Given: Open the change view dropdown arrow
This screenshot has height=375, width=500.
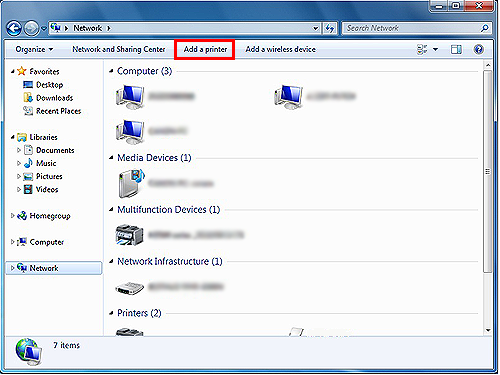Looking at the screenshot, I should (435, 50).
